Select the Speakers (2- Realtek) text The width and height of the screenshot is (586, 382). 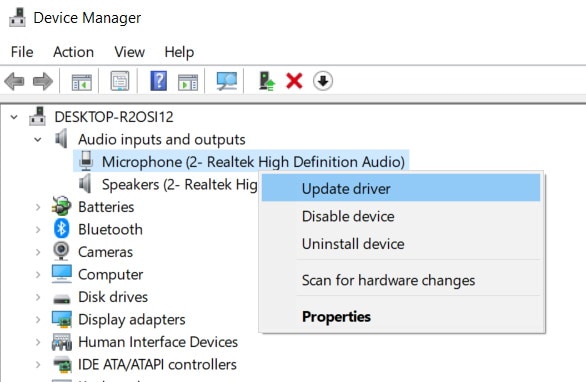tap(179, 184)
